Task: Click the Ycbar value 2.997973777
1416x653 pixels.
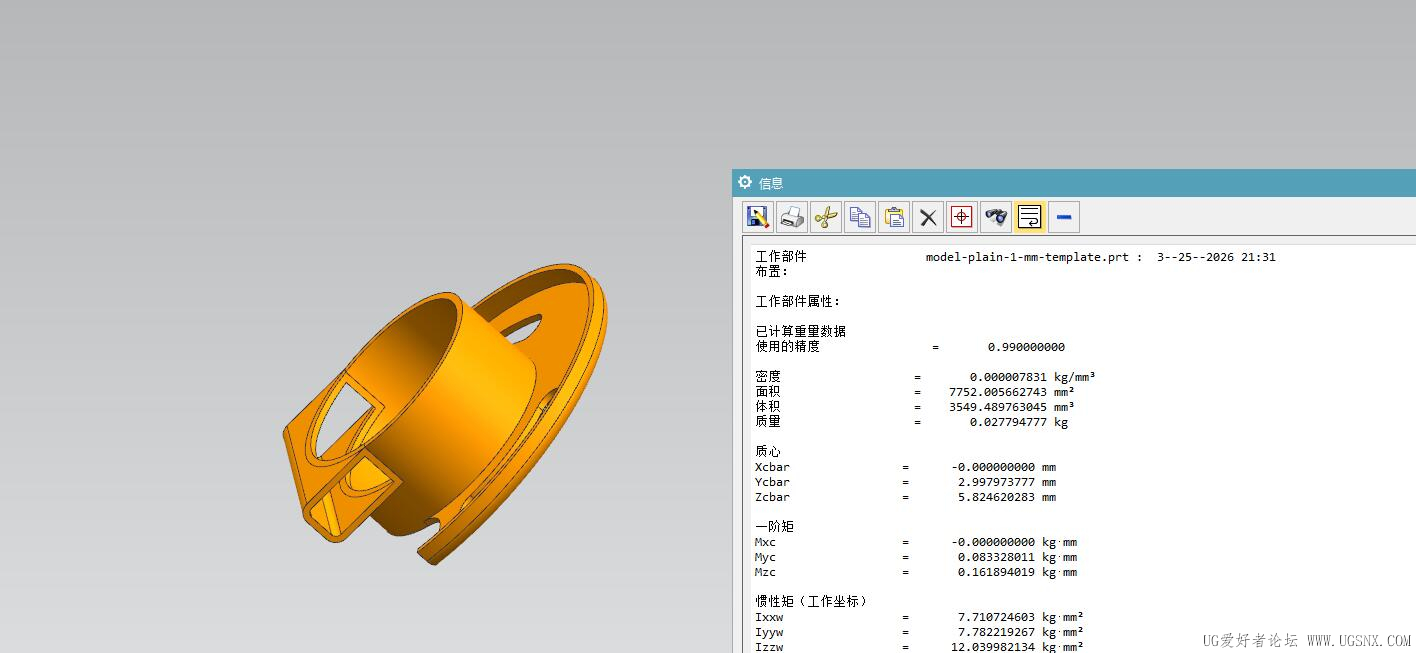Action: pyautogui.click(x=997, y=482)
